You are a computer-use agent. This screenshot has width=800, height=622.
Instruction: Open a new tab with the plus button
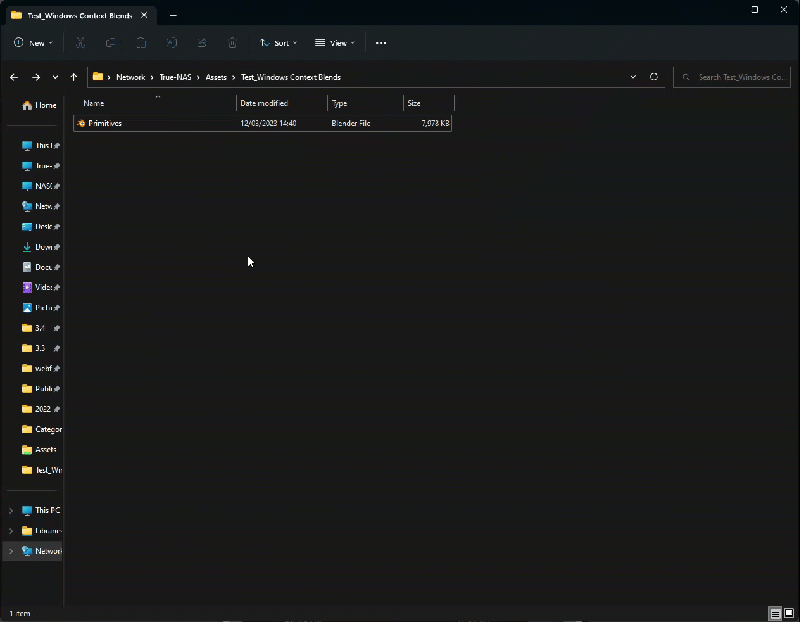click(x=173, y=15)
